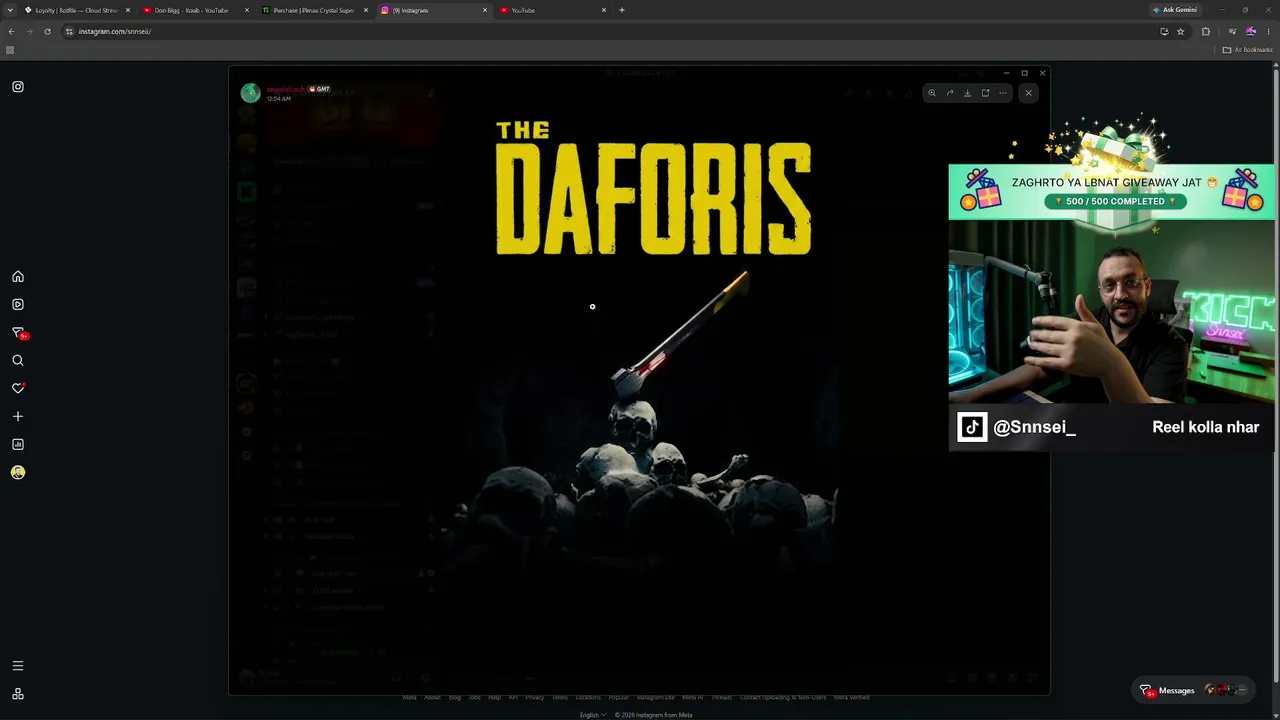Image resolution: width=1280 pixels, height=720 pixels.
Task: Open the Chrome media control icon
Action: pyautogui.click(x=1232, y=31)
